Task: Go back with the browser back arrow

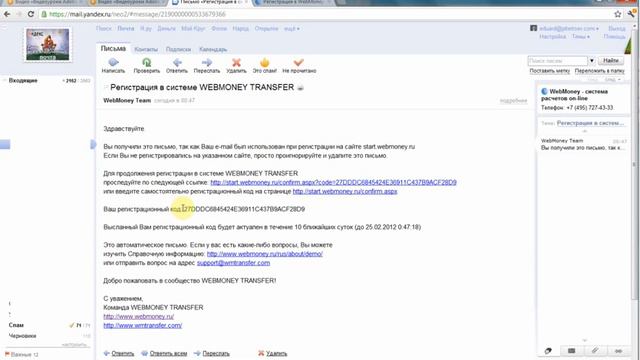Action: point(7,14)
